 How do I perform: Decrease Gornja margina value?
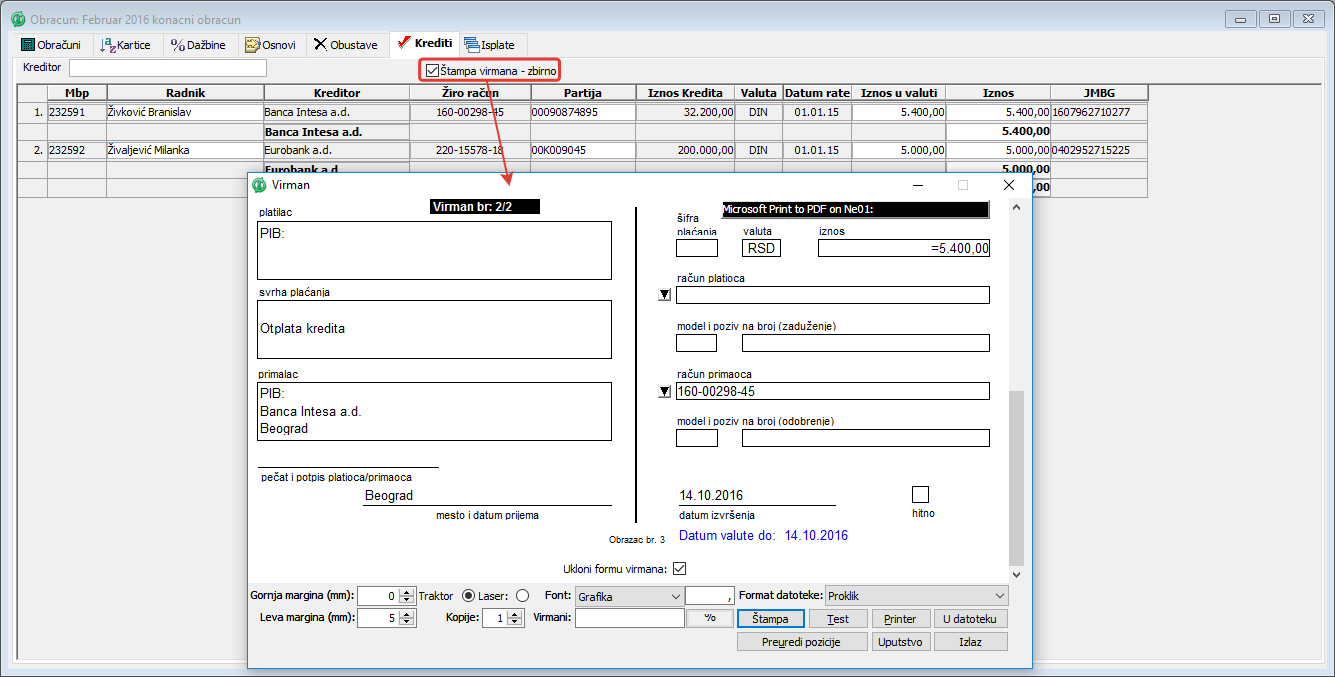click(407, 600)
